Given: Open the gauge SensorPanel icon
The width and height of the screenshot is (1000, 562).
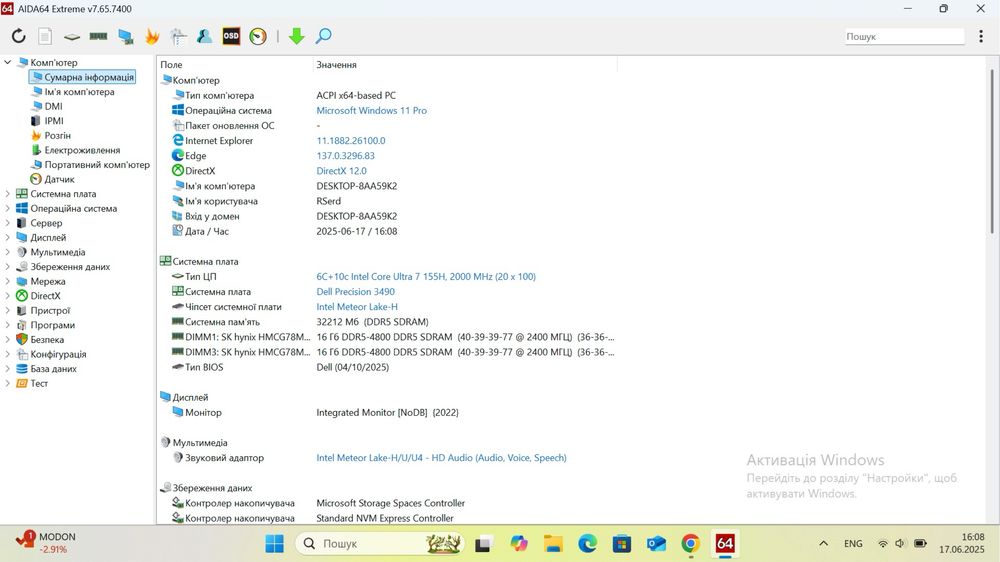Looking at the screenshot, I should (258, 36).
